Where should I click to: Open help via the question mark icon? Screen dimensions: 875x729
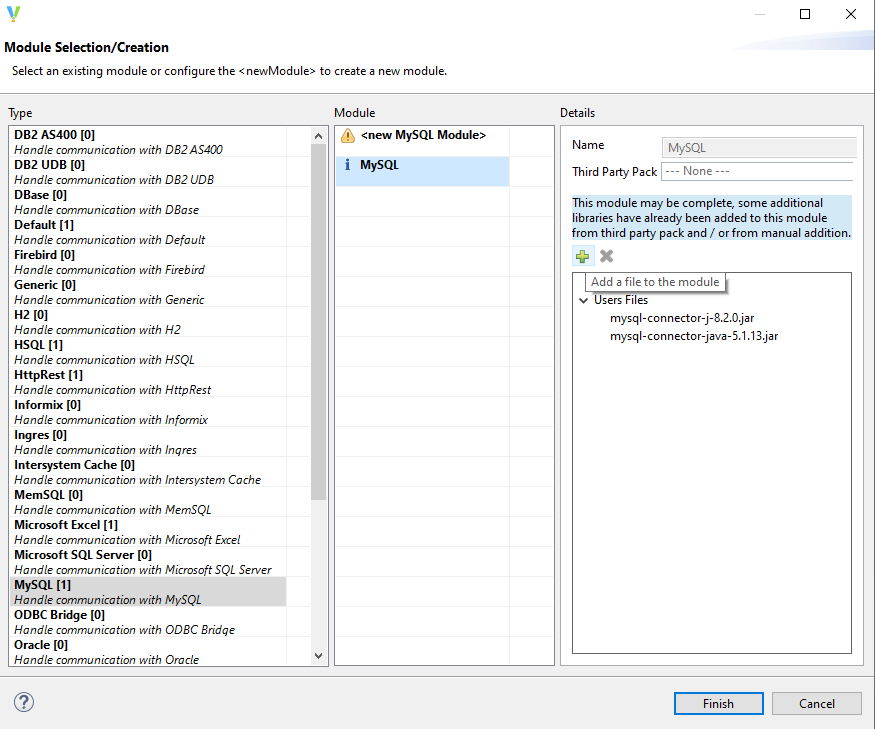click(22, 702)
